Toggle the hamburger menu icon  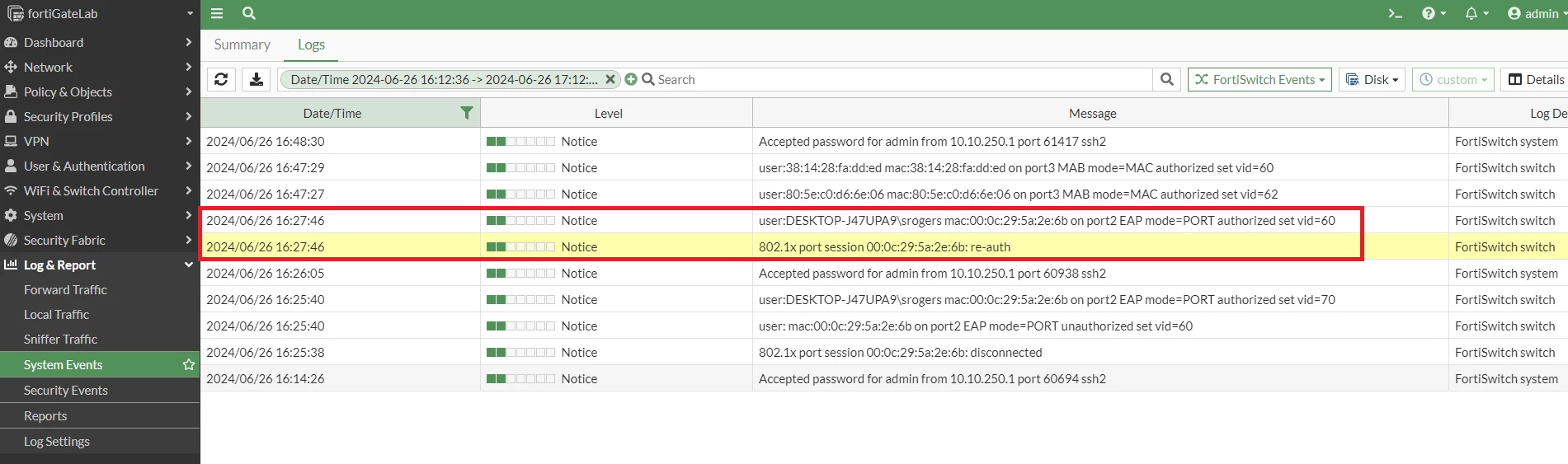point(217,13)
